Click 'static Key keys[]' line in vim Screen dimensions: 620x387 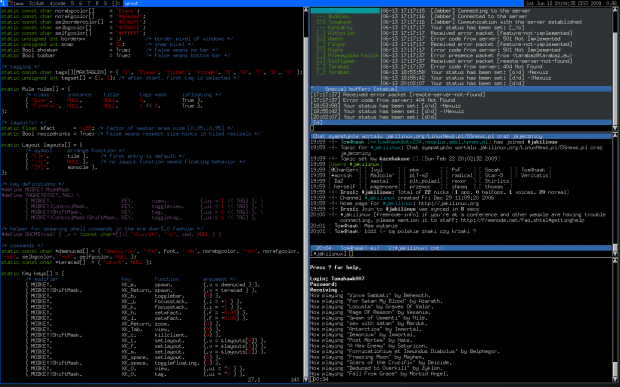pos(32,273)
